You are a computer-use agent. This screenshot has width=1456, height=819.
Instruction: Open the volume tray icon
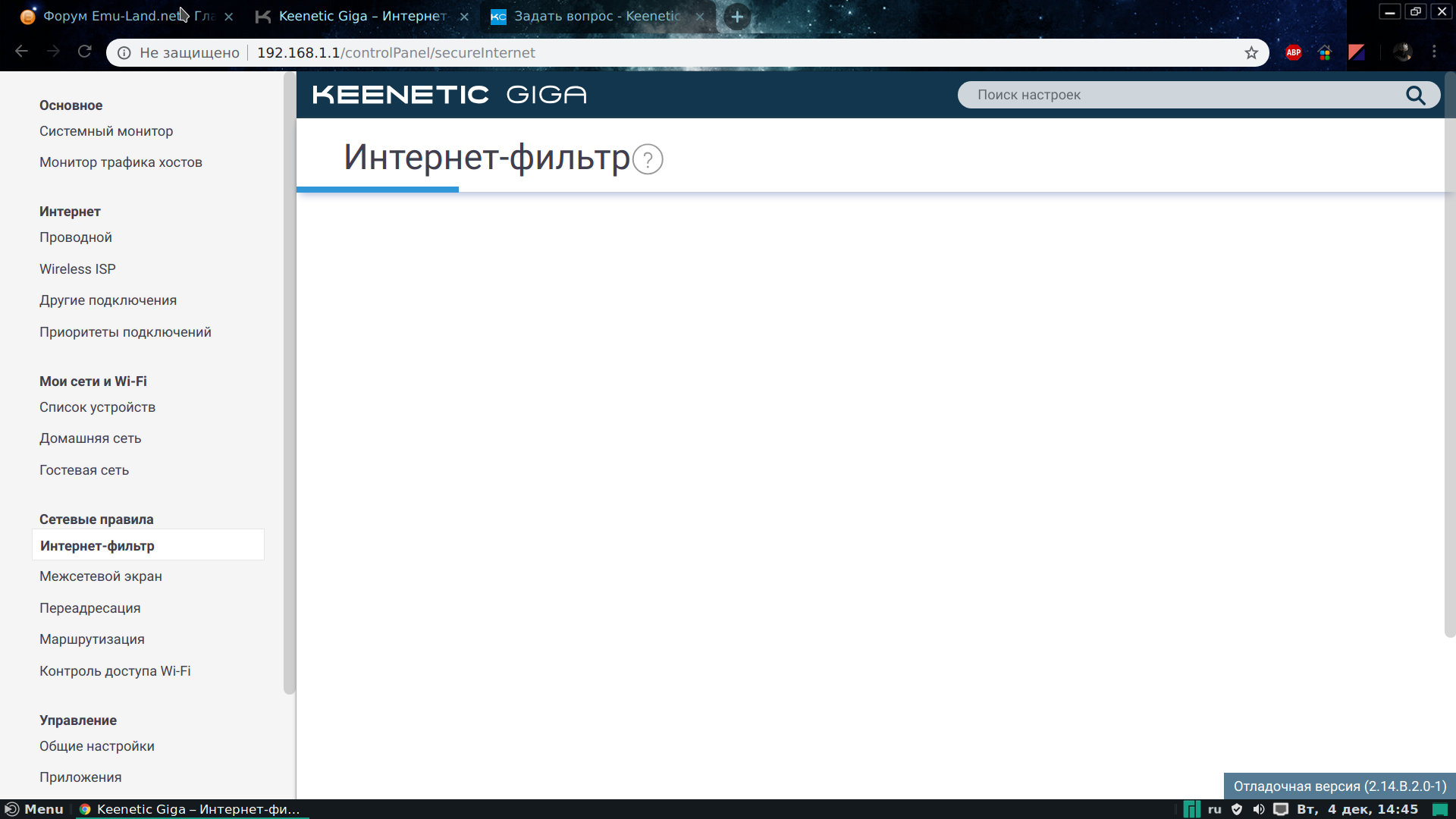pyautogui.click(x=1259, y=809)
